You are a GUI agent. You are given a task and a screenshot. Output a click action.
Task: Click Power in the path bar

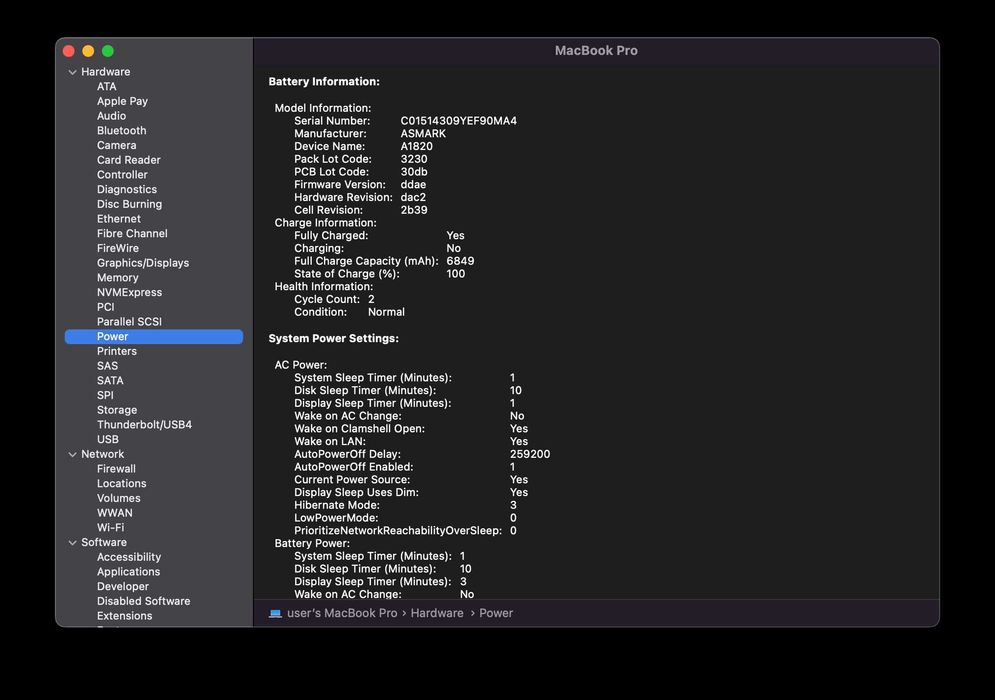496,613
